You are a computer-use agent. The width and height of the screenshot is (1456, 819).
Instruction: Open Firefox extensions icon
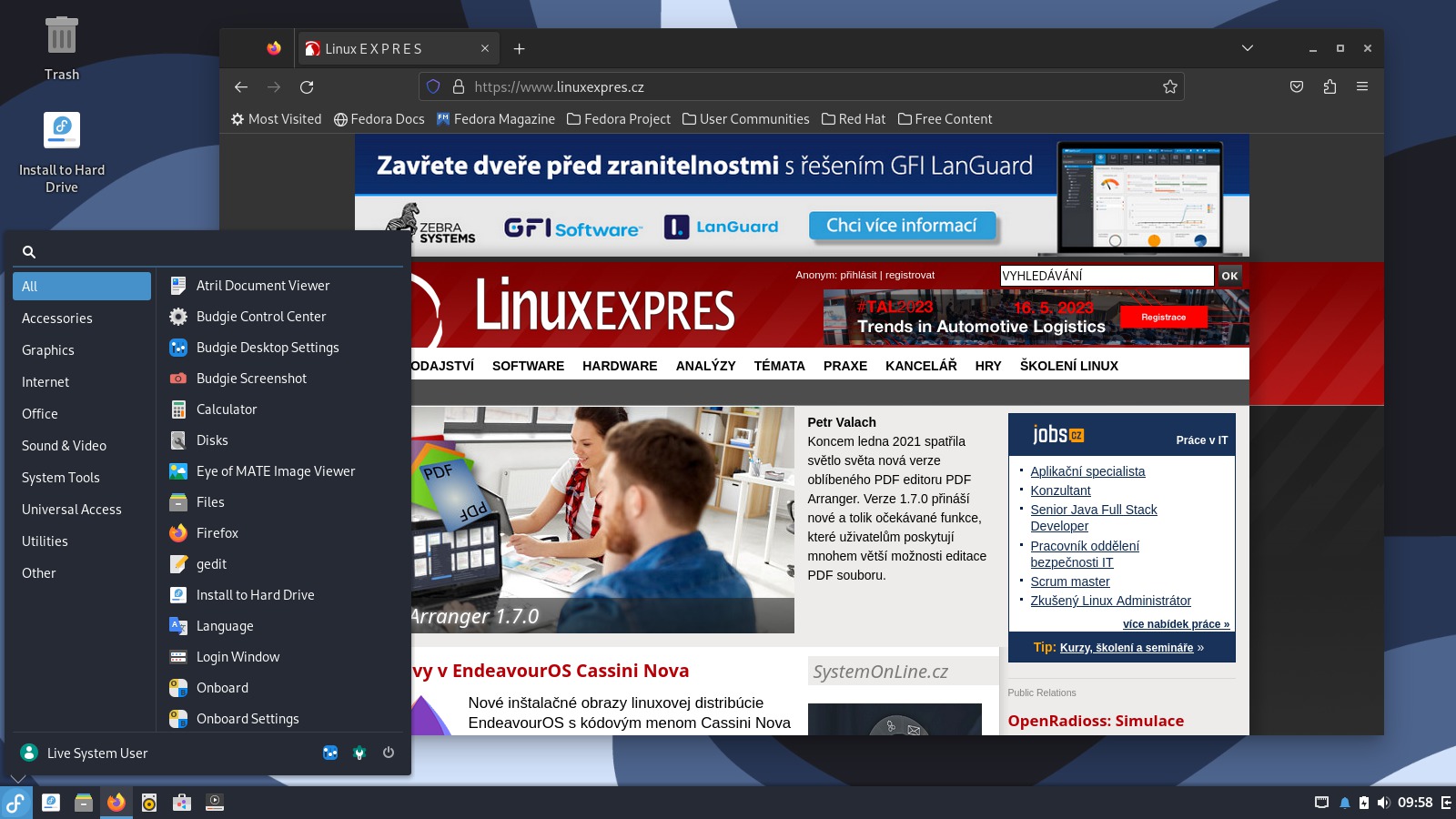coord(1330,87)
